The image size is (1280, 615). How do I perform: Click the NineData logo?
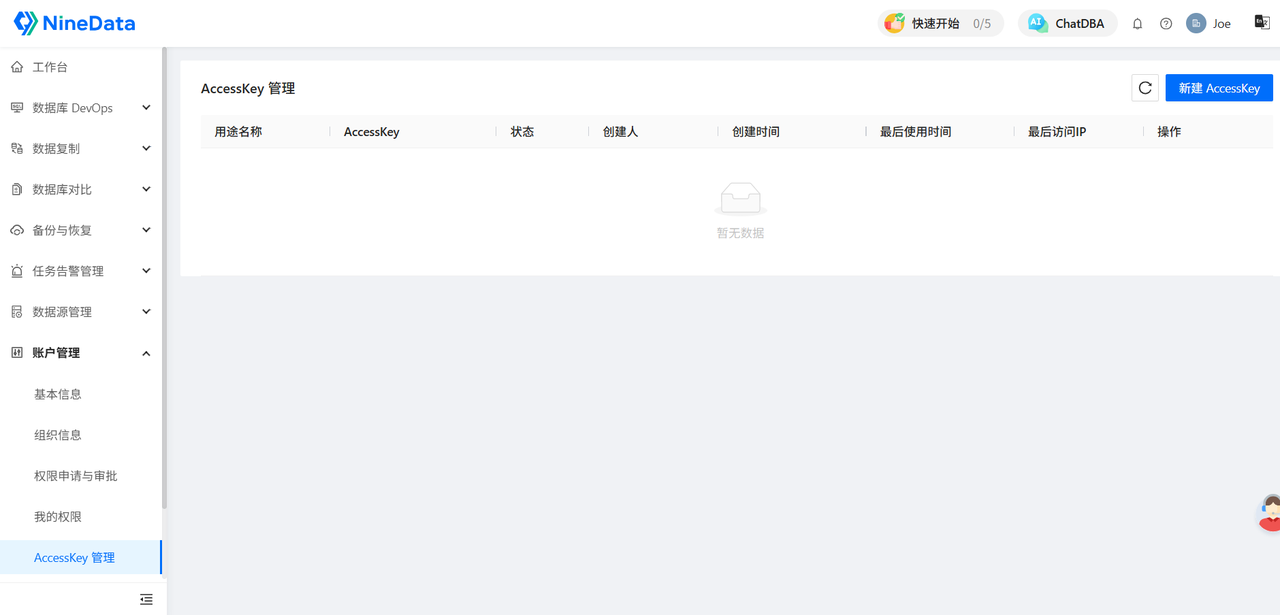pos(75,23)
